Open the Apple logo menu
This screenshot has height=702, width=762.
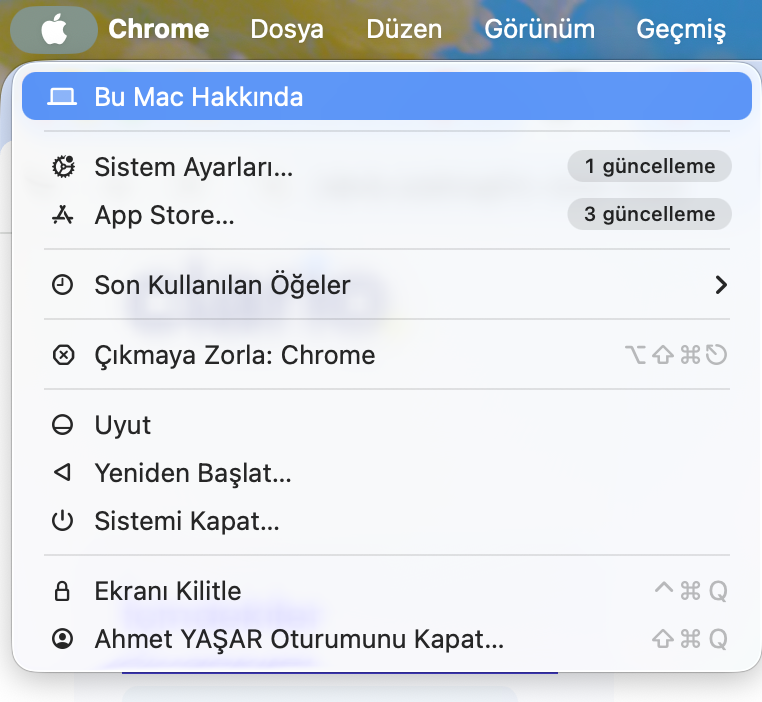point(54,30)
